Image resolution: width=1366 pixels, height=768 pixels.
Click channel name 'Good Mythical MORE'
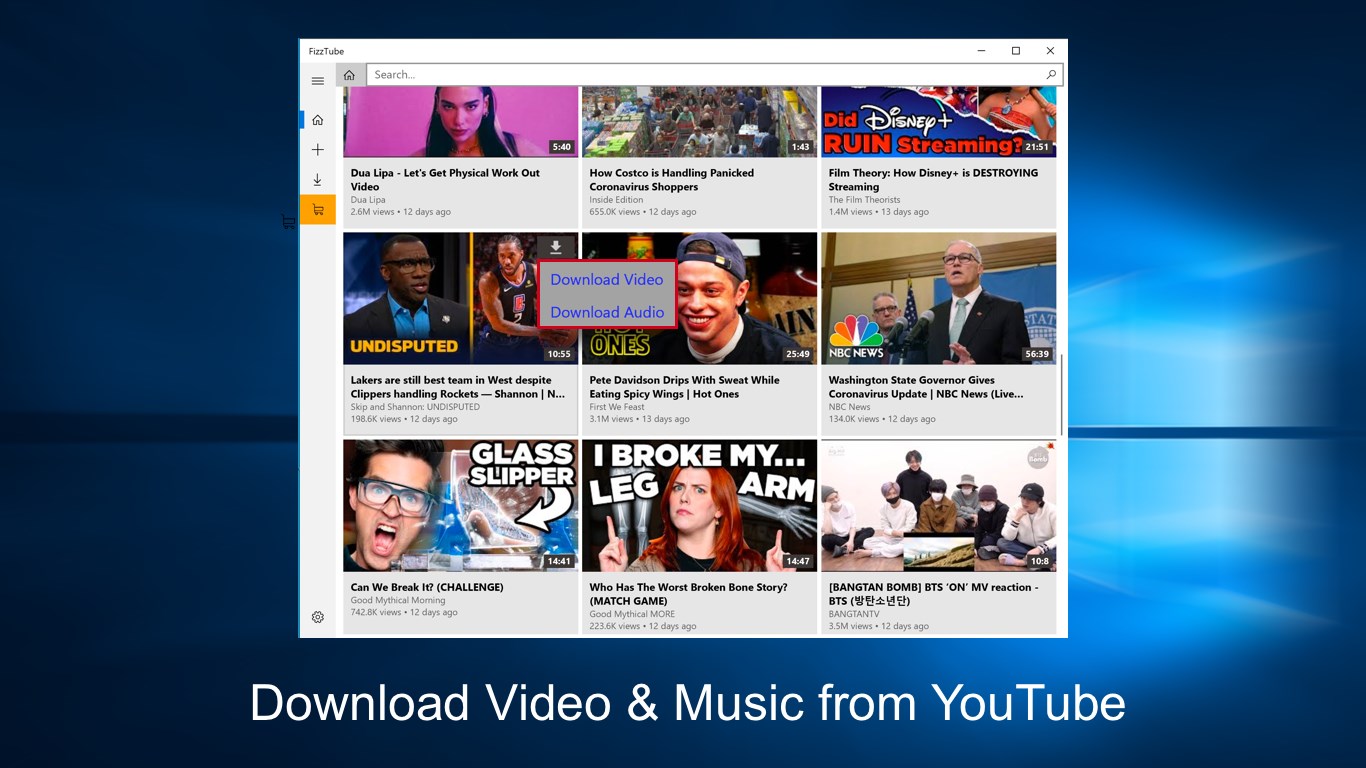pos(632,614)
